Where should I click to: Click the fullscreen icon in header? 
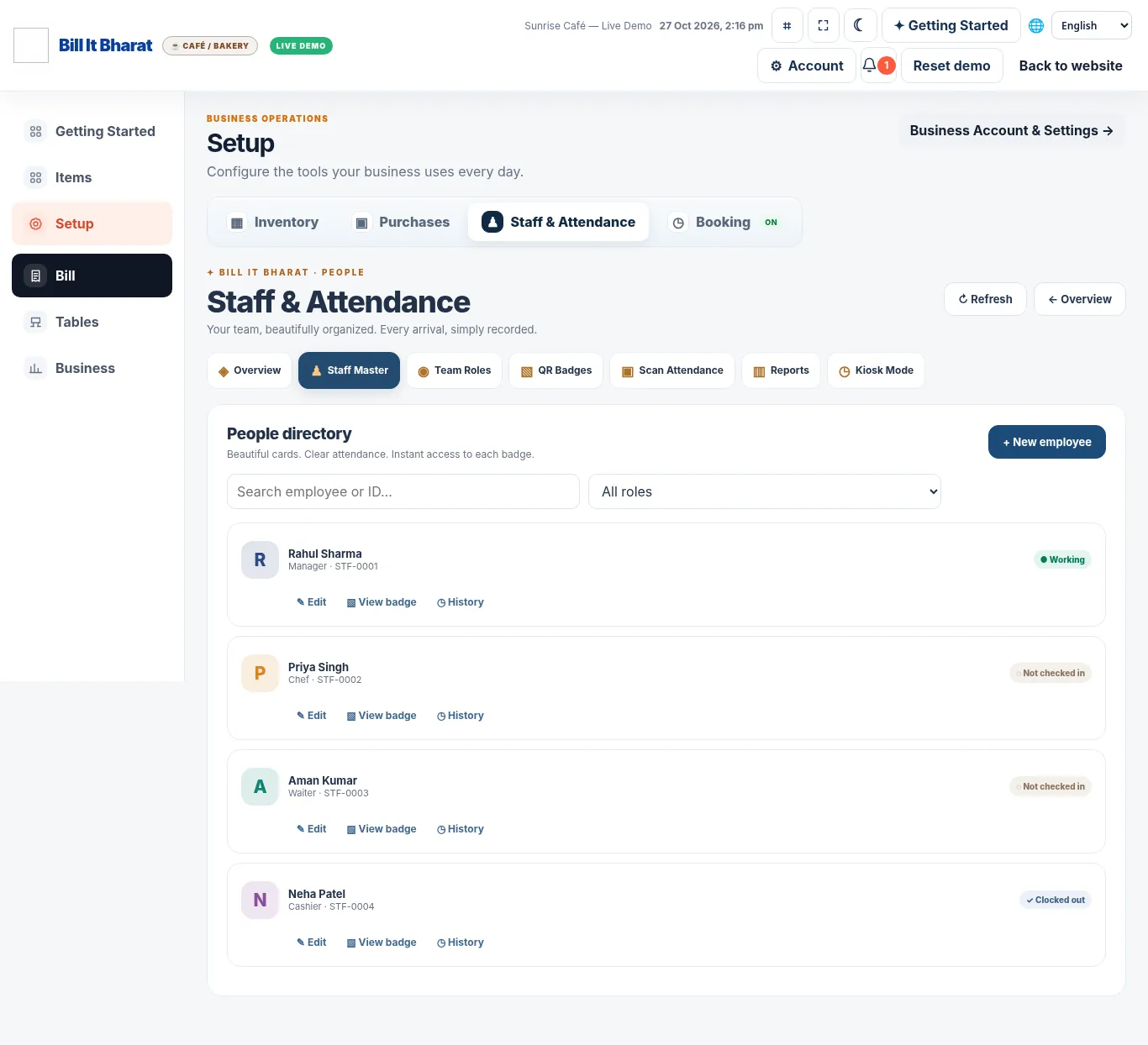tap(823, 25)
